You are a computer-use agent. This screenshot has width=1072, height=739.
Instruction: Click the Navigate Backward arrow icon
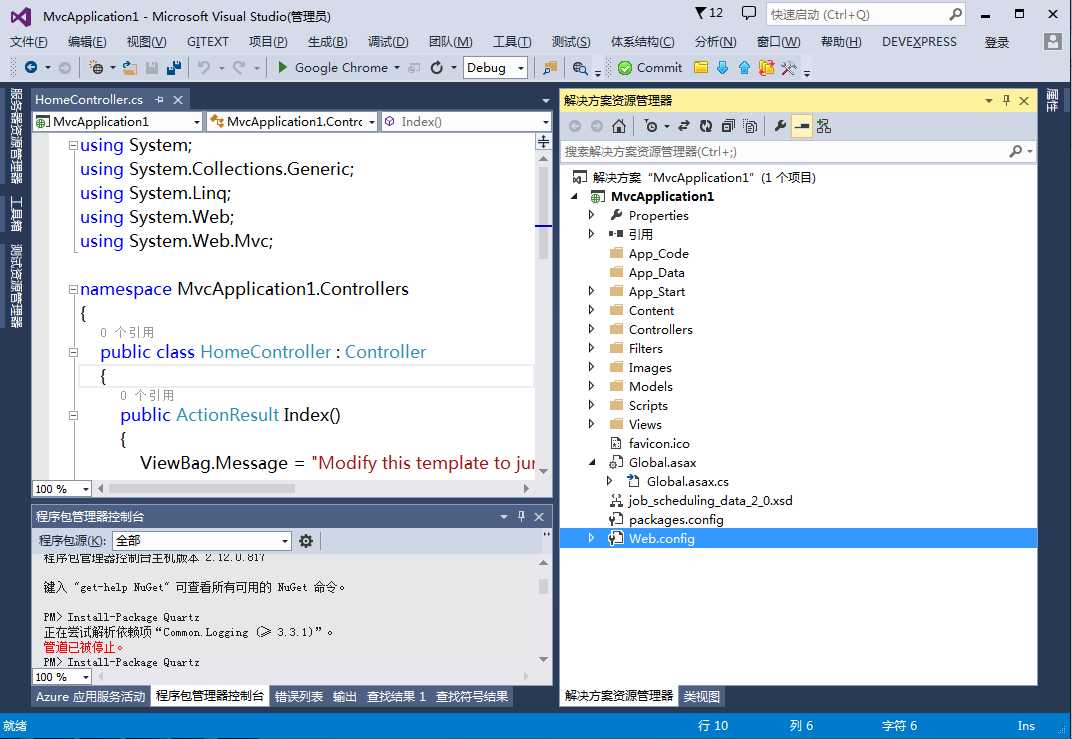[31, 67]
